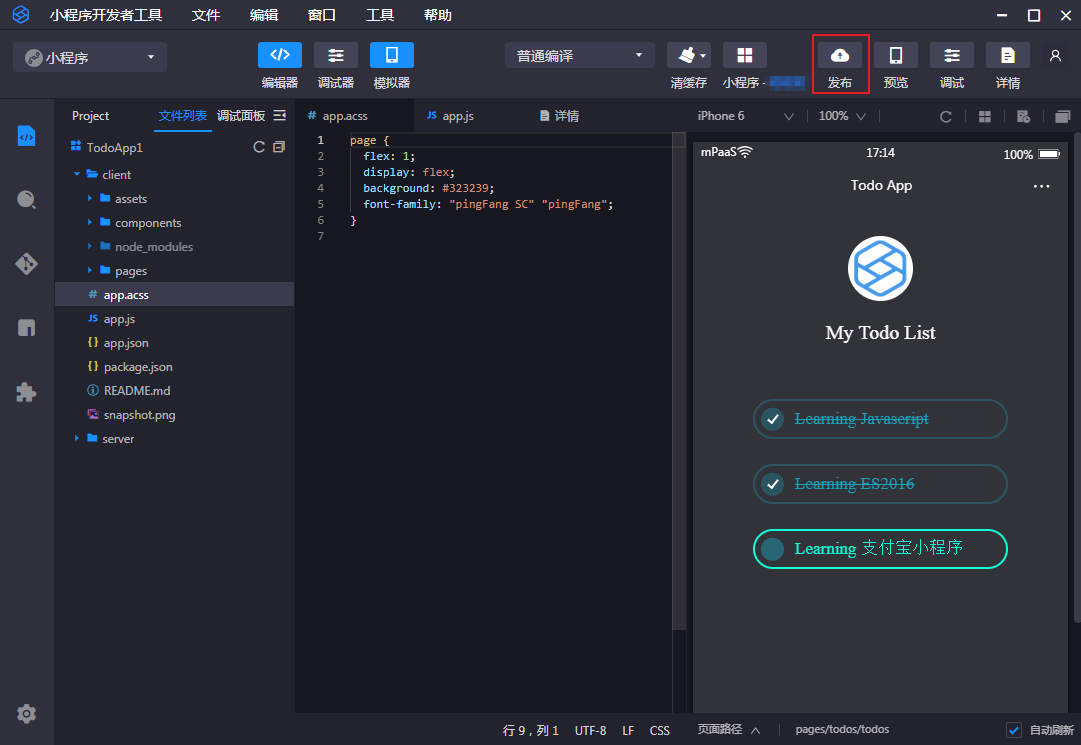1081x745 pixels.
Task: Open the plugins puzzle icon in sidebar
Action: (x=26, y=392)
